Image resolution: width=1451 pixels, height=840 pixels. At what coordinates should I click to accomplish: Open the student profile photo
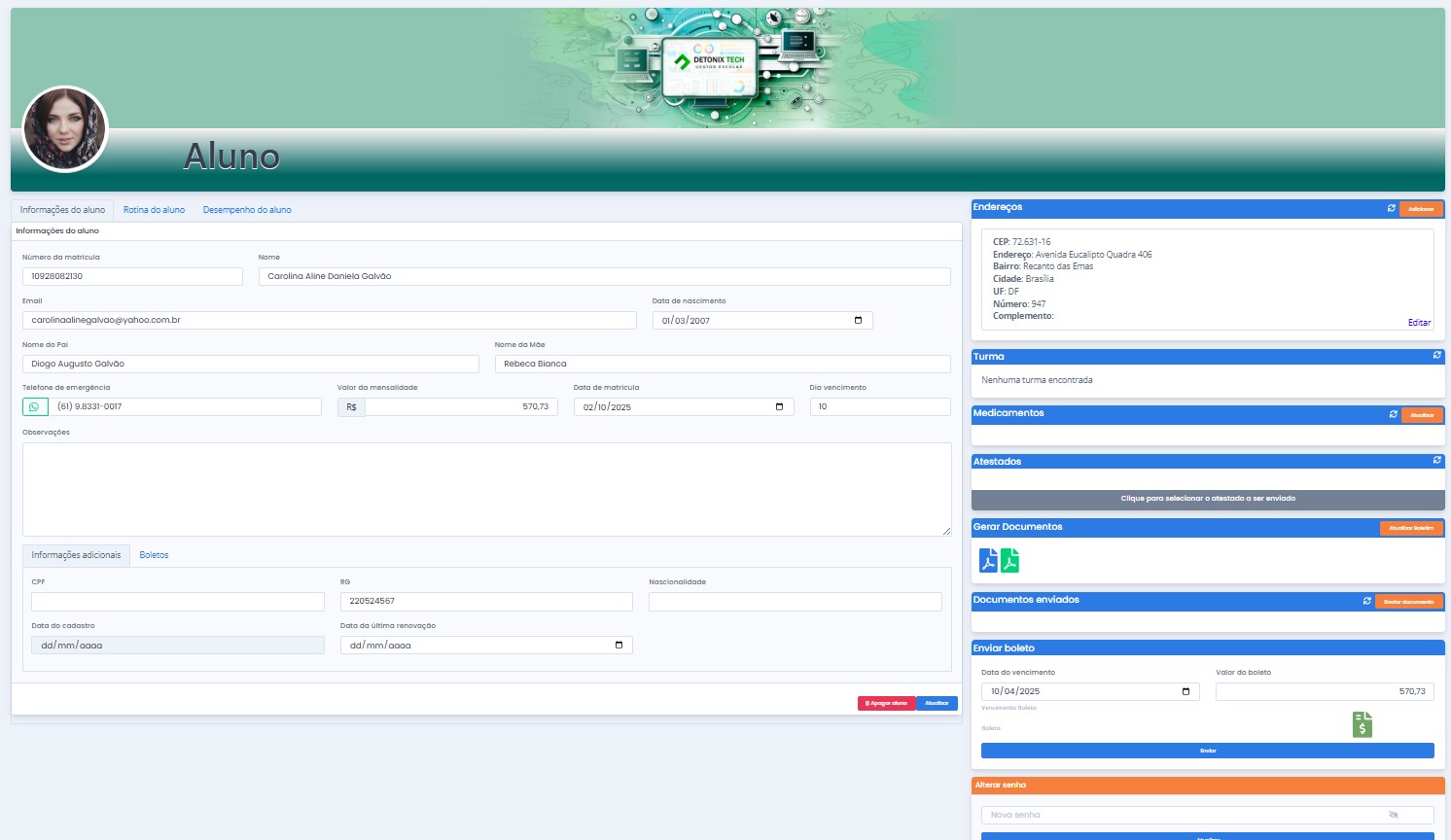click(65, 129)
